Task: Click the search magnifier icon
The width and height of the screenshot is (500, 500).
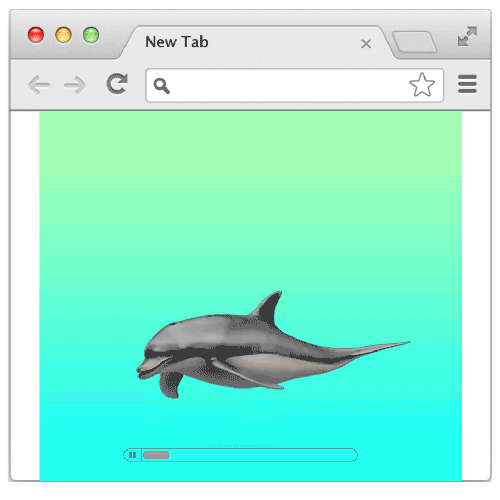Action: 162,86
